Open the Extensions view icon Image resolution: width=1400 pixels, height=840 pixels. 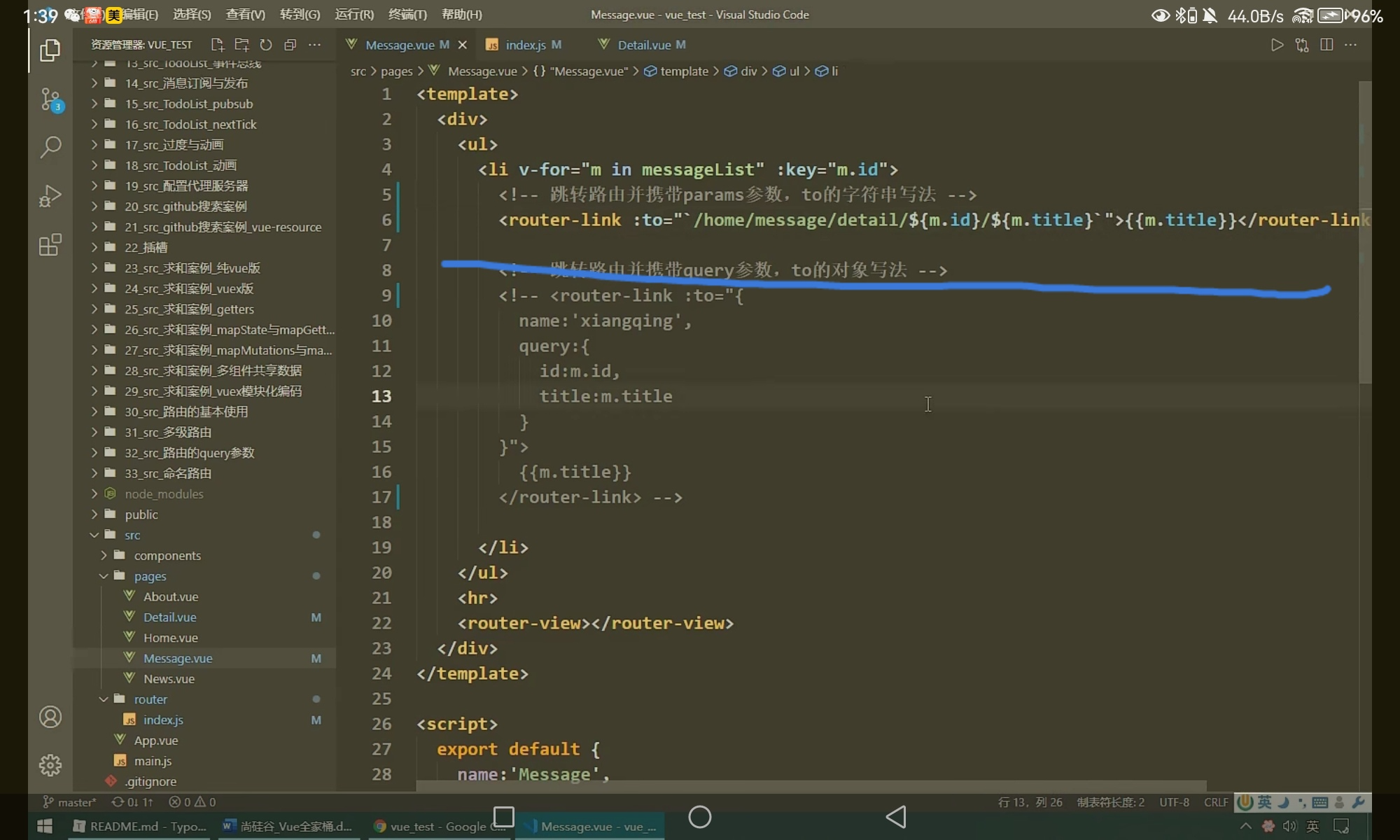tap(50, 245)
